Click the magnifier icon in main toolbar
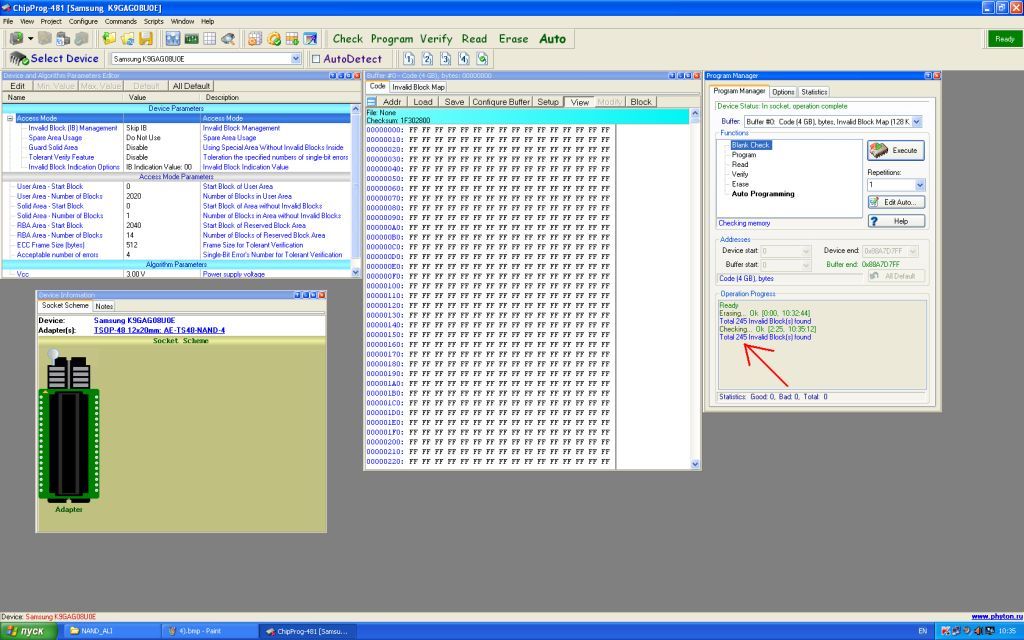Image resolution: width=1024 pixels, height=640 pixels. (x=228, y=39)
